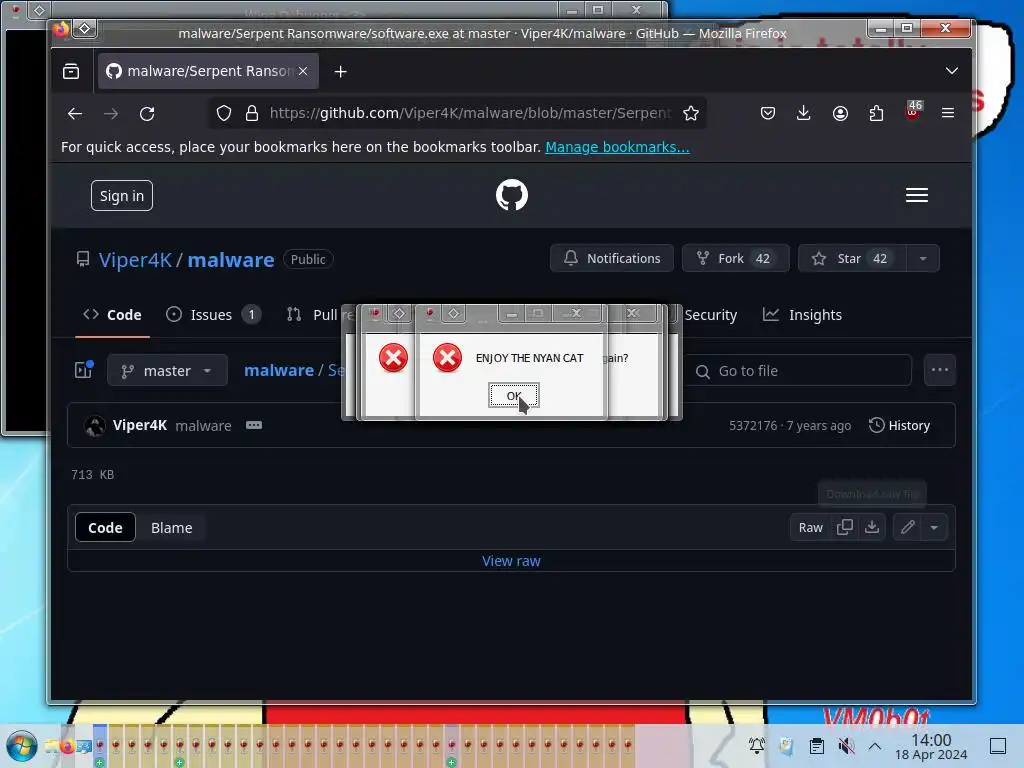Image resolution: width=1024 pixels, height=768 pixels.
Task: Open the Firefox View icon in the tab bar
Action: [x=71, y=71]
